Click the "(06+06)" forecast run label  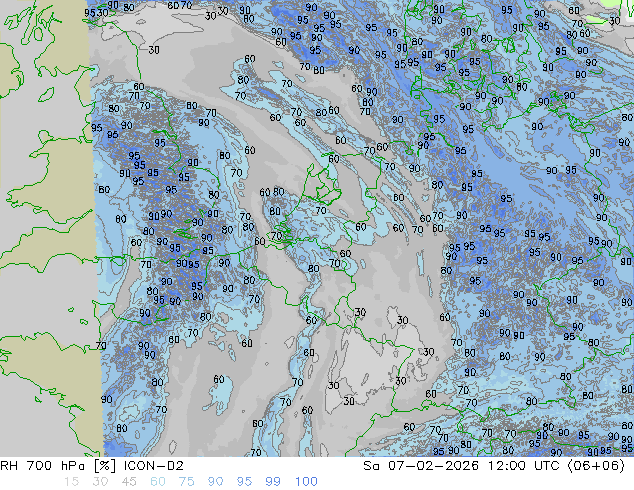coord(598,466)
